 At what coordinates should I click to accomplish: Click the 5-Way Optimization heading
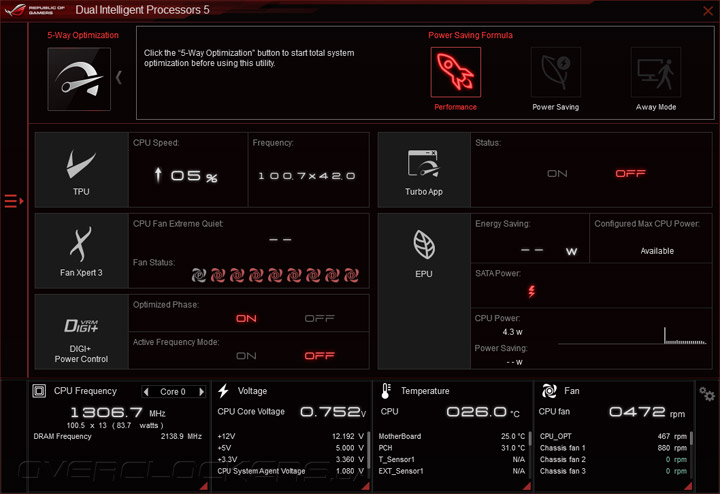coord(83,35)
